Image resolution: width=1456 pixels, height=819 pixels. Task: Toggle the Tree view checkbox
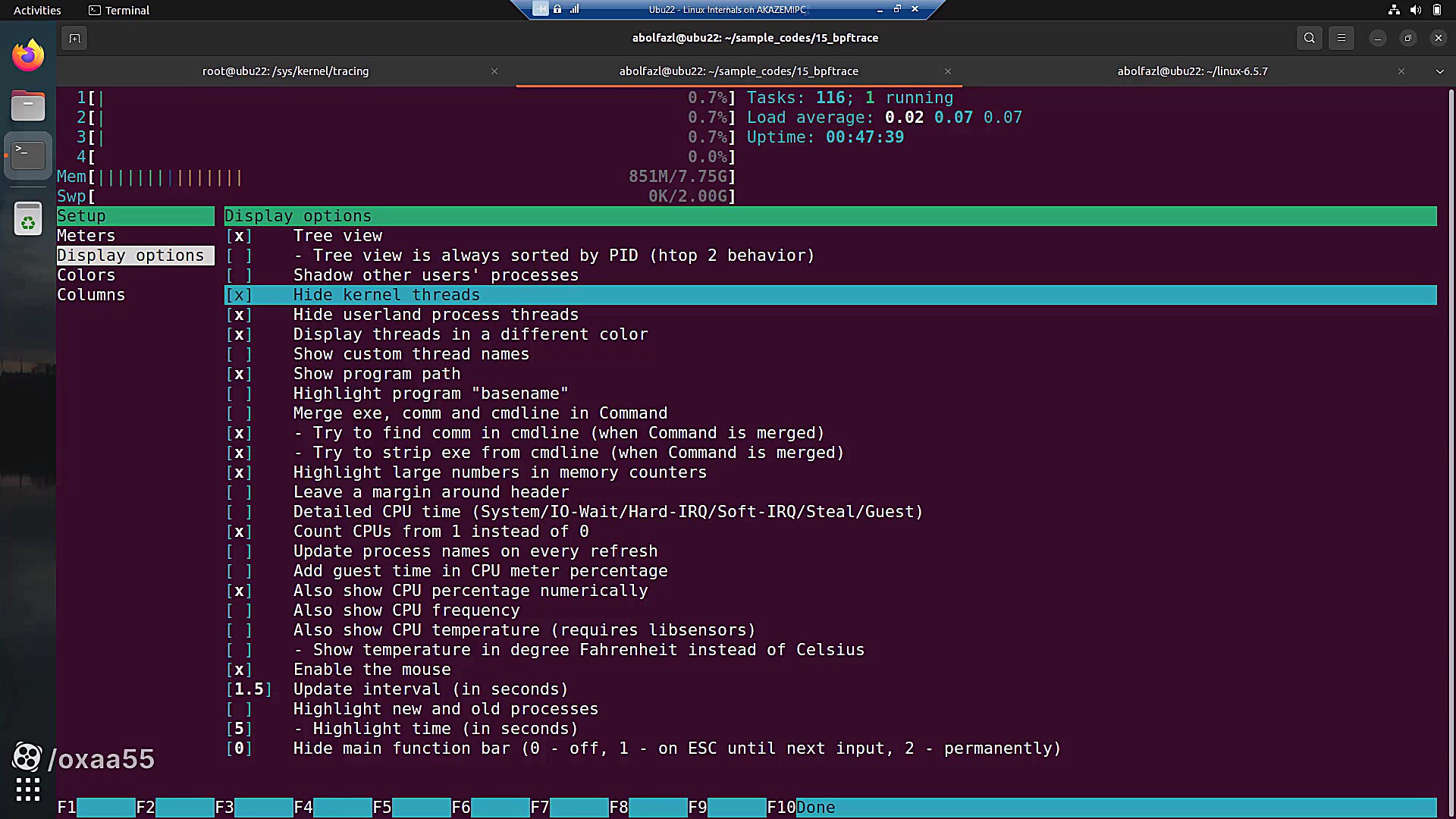coord(239,236)
